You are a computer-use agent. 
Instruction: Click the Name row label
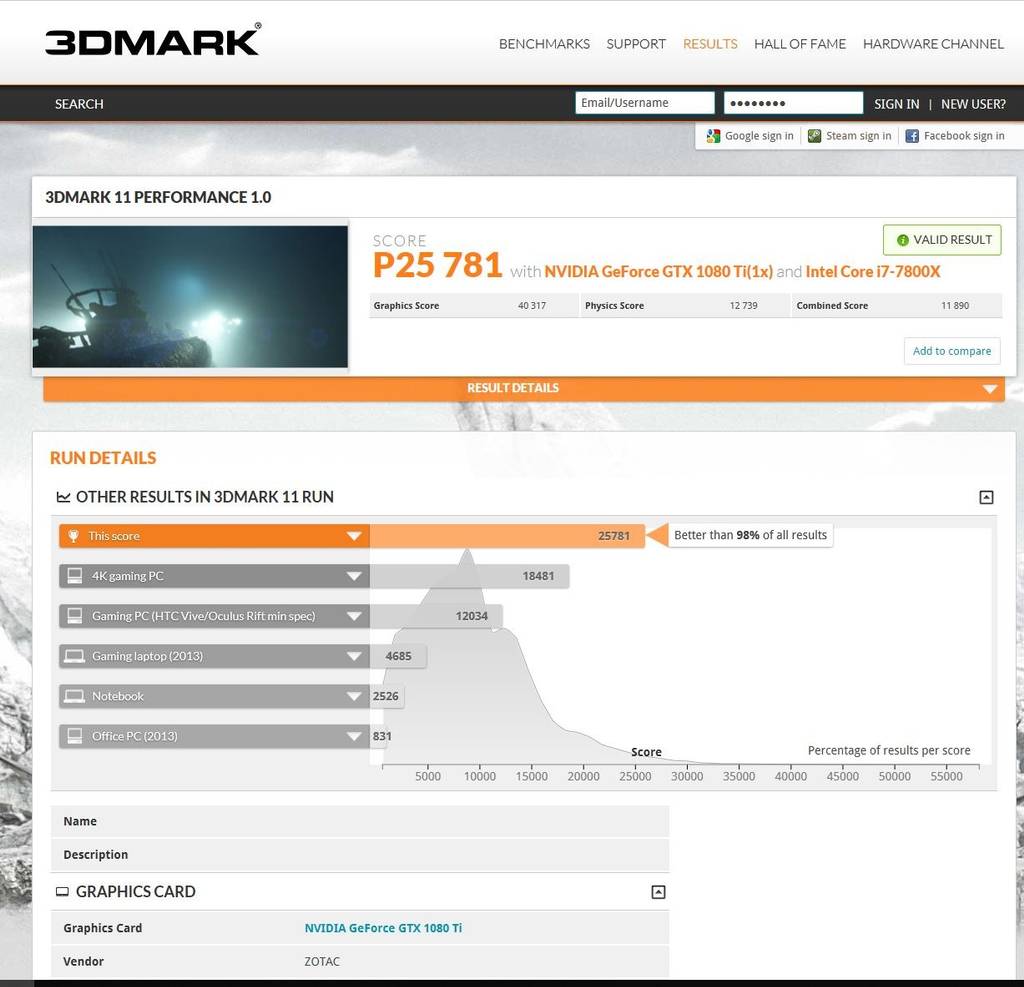(80, 821)
